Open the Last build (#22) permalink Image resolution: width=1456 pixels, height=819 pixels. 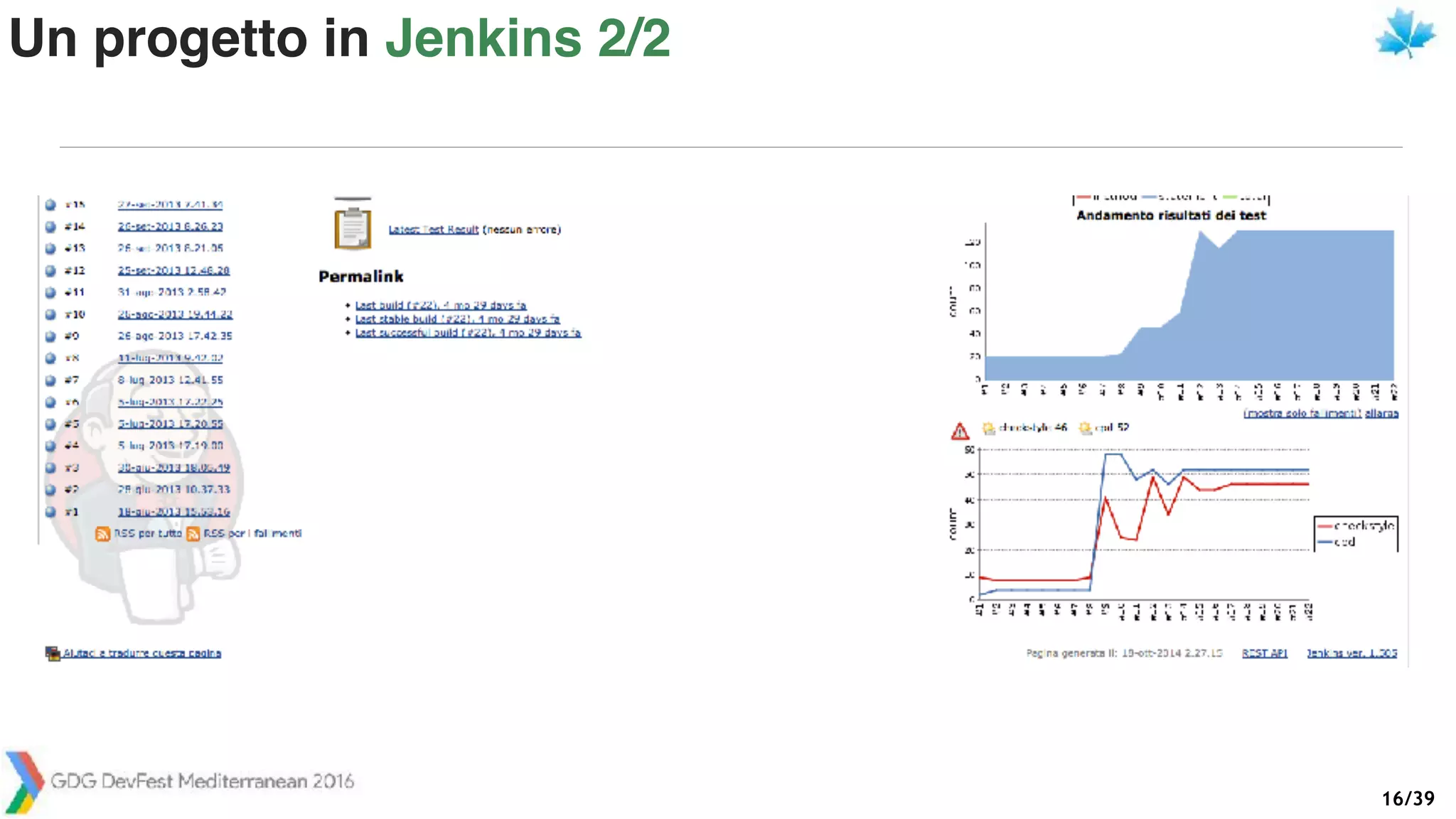(441, 305)
